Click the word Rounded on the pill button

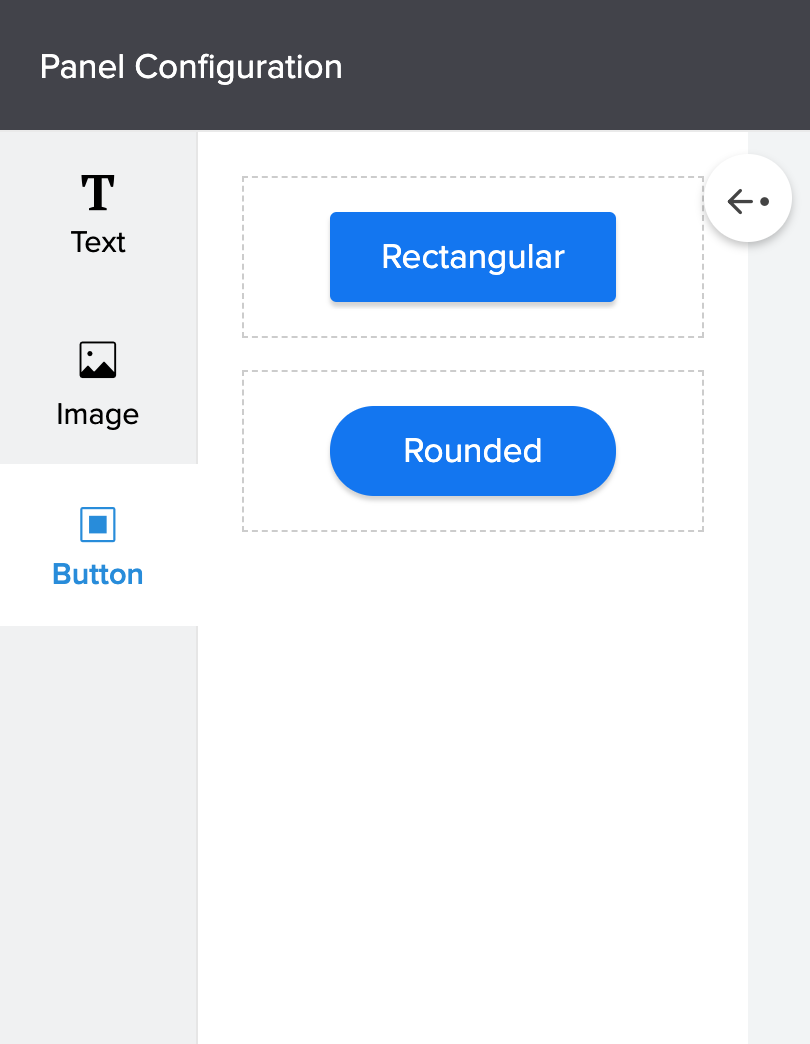pyautogui.click(x=473, y=451)
